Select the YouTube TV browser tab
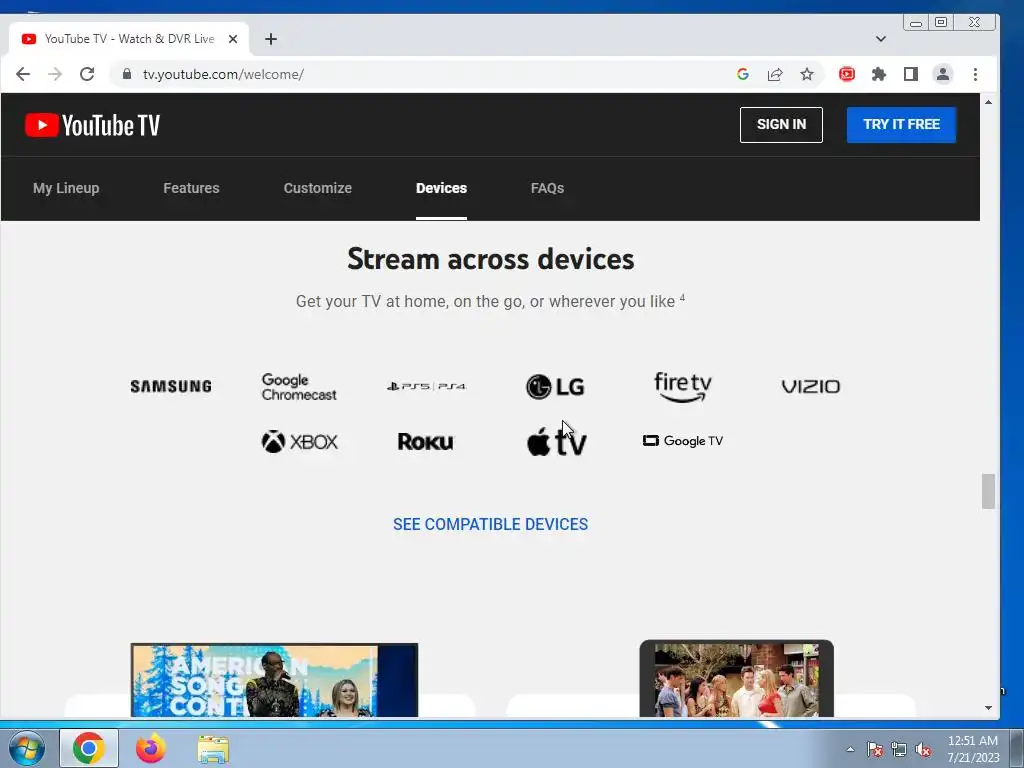 point(129,39)
